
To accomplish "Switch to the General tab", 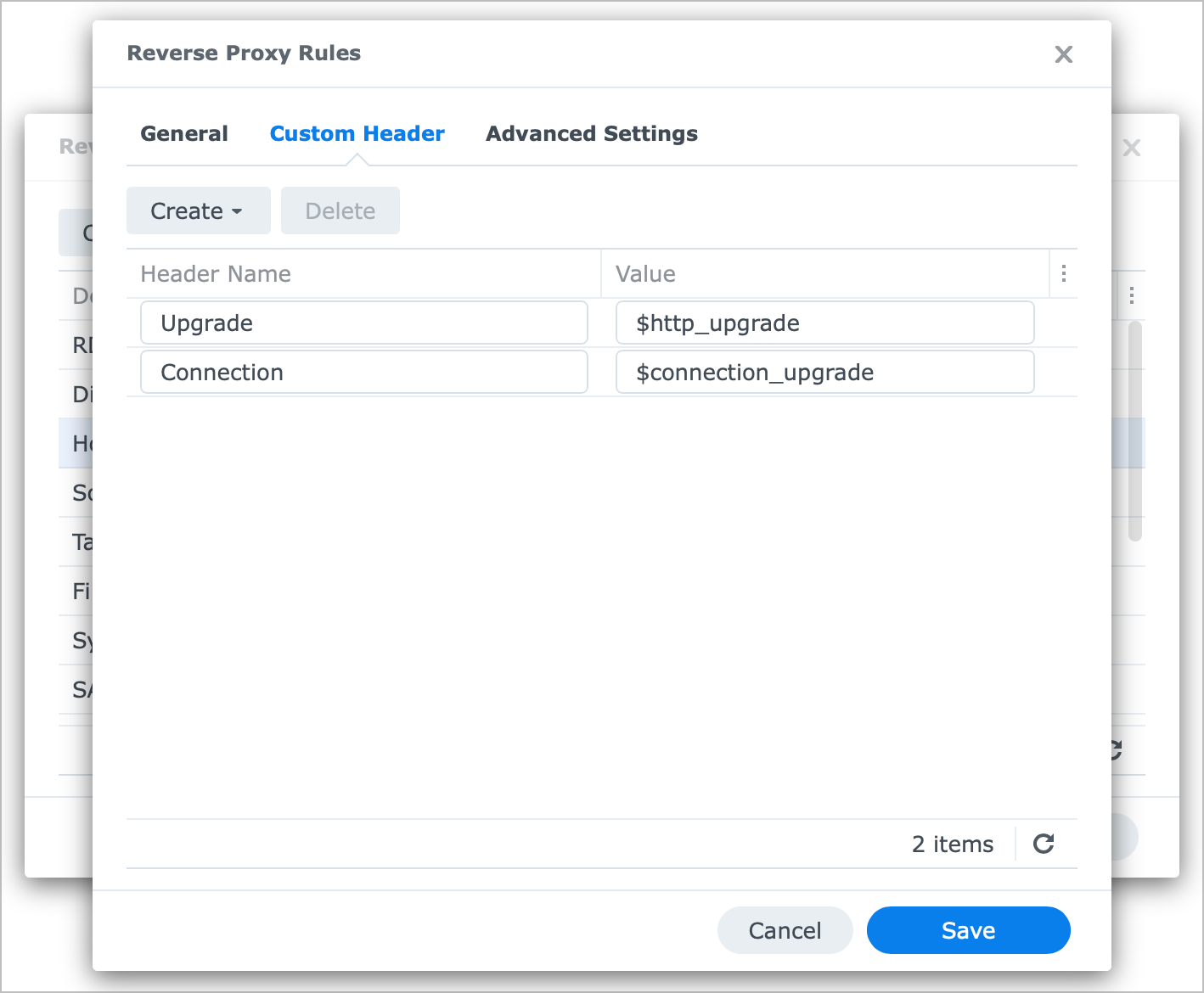I will click(184, 133).
